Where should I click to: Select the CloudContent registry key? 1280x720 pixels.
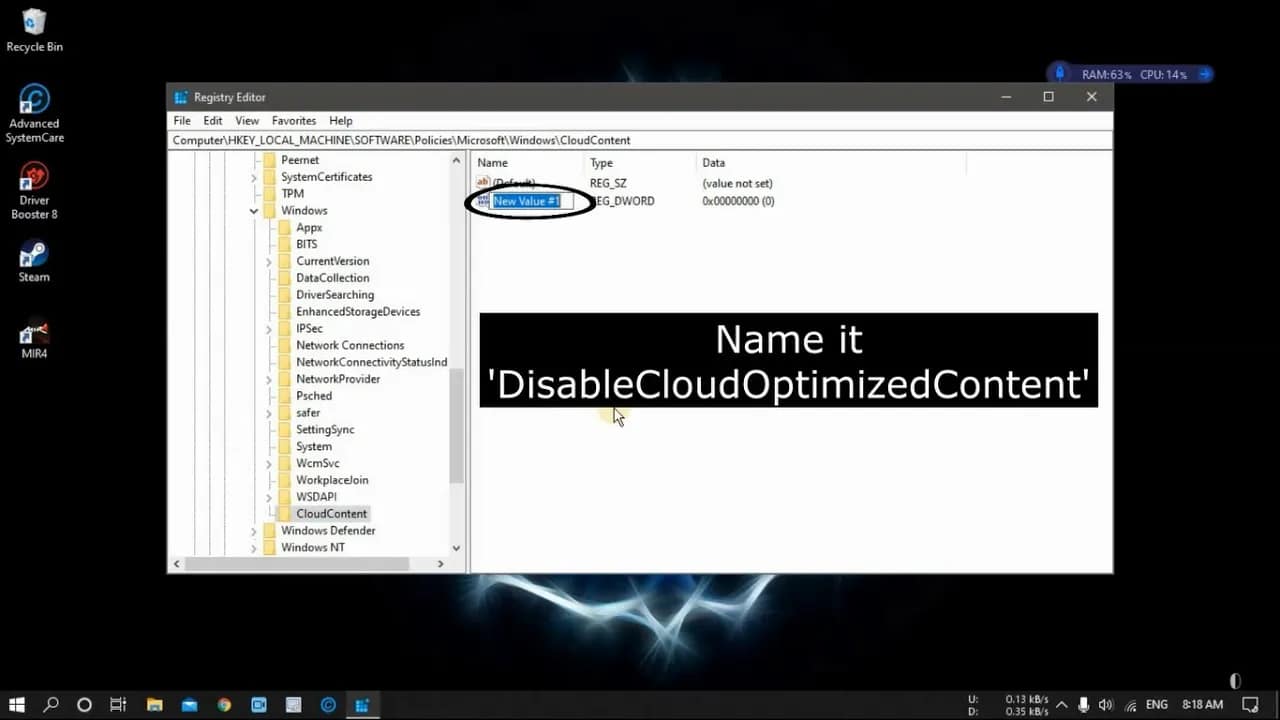click(331, 513)
